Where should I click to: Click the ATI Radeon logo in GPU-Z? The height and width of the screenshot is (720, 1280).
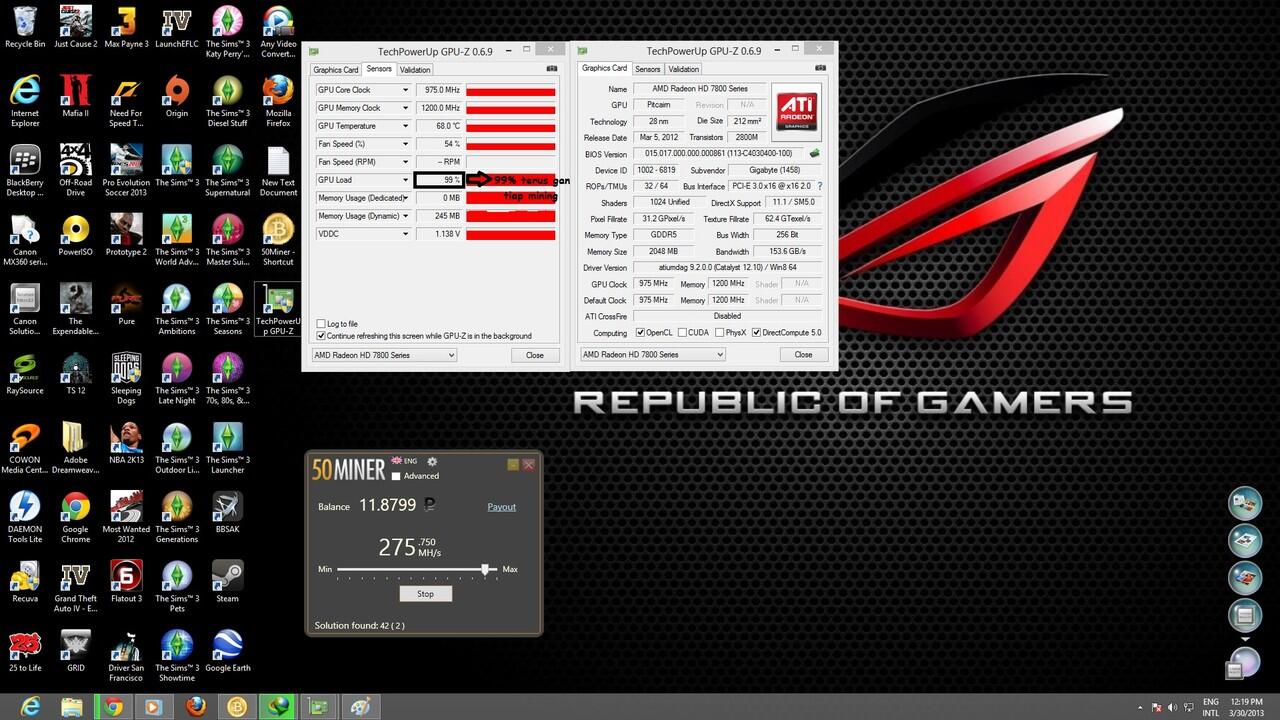tap(796, 110)
